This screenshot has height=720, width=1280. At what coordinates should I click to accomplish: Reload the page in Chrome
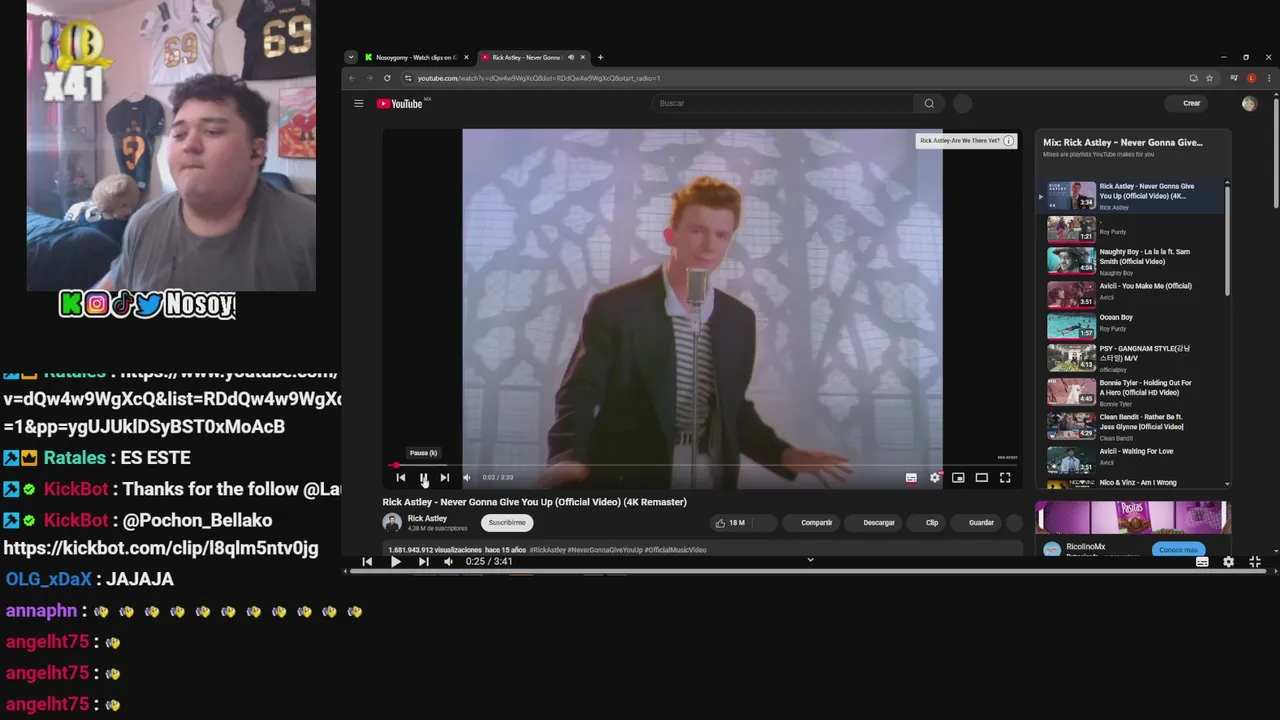pos(387,78)
